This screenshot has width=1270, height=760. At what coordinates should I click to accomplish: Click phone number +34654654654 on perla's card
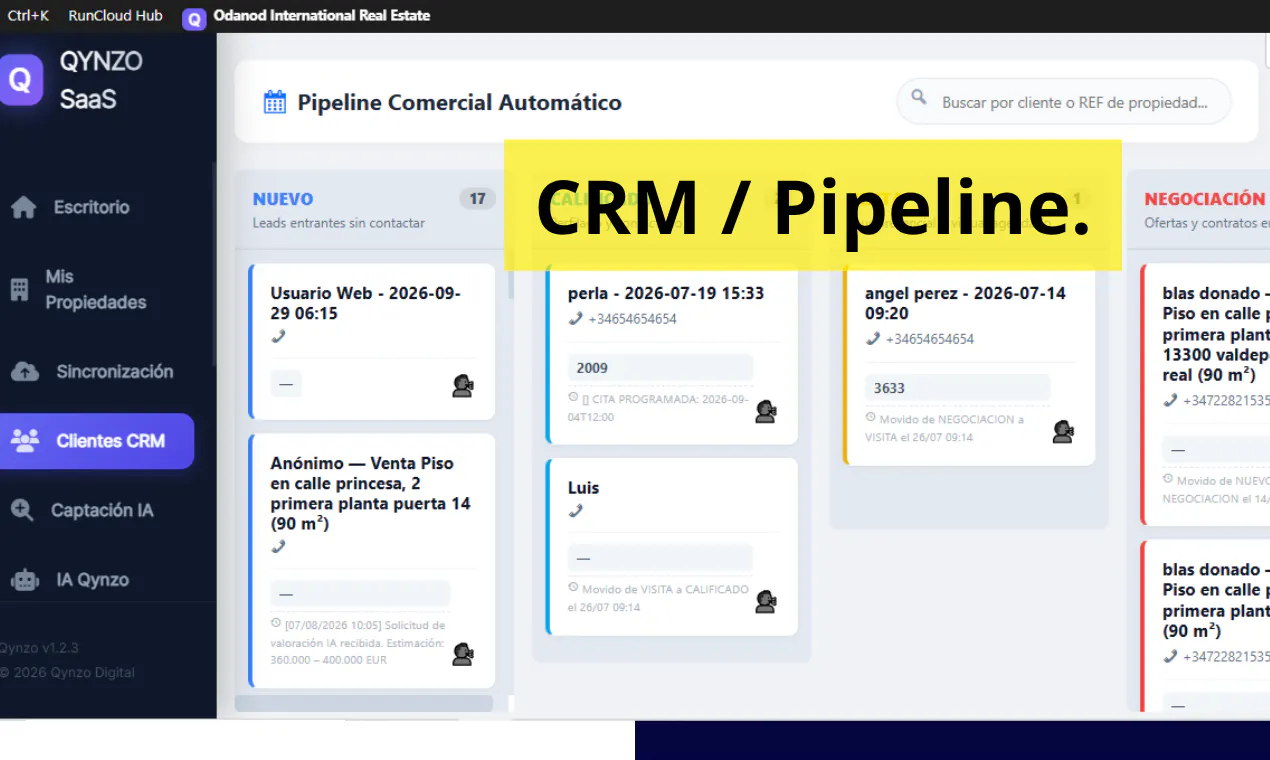pos(632,319)
